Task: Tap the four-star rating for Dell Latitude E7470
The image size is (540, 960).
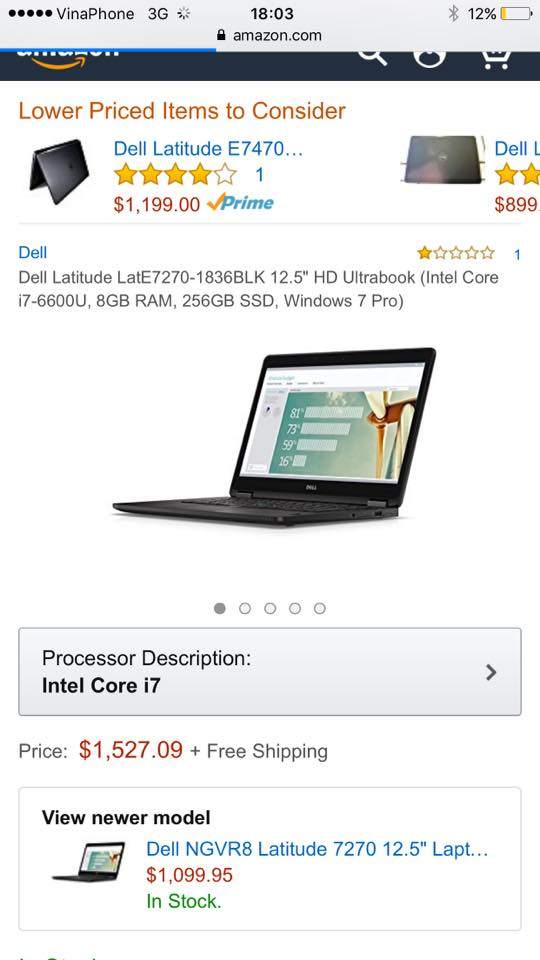Action: pos(175,175)
